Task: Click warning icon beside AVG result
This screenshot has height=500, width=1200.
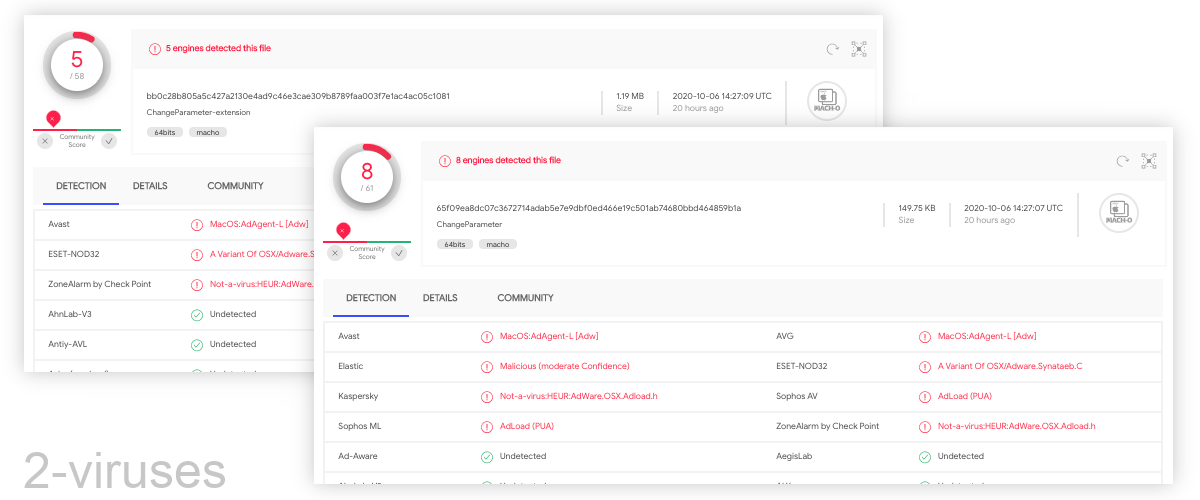Action: click(x=925, y=337)
